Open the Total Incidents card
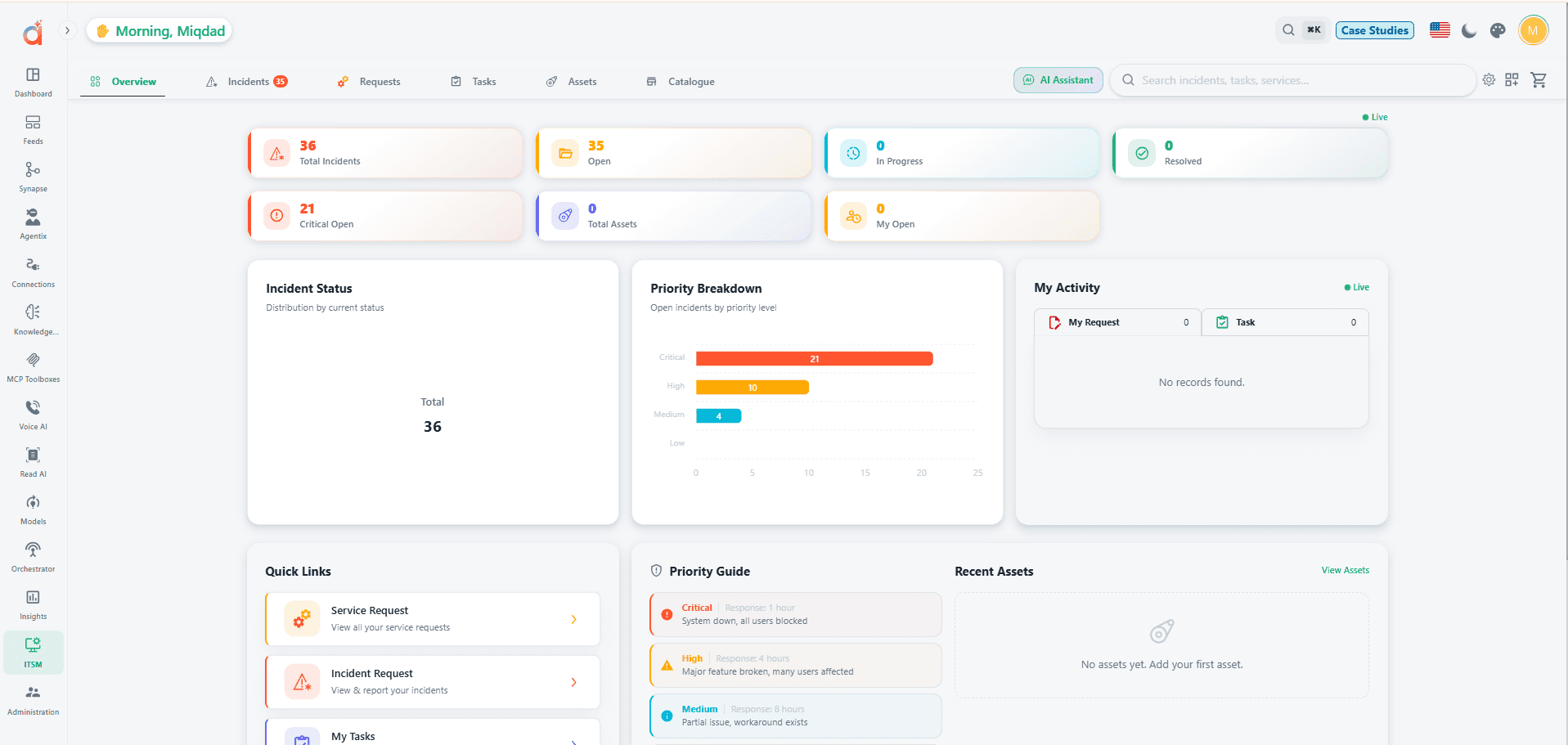The height and width of the screenshot is (745, 1568). click(385, 153)
